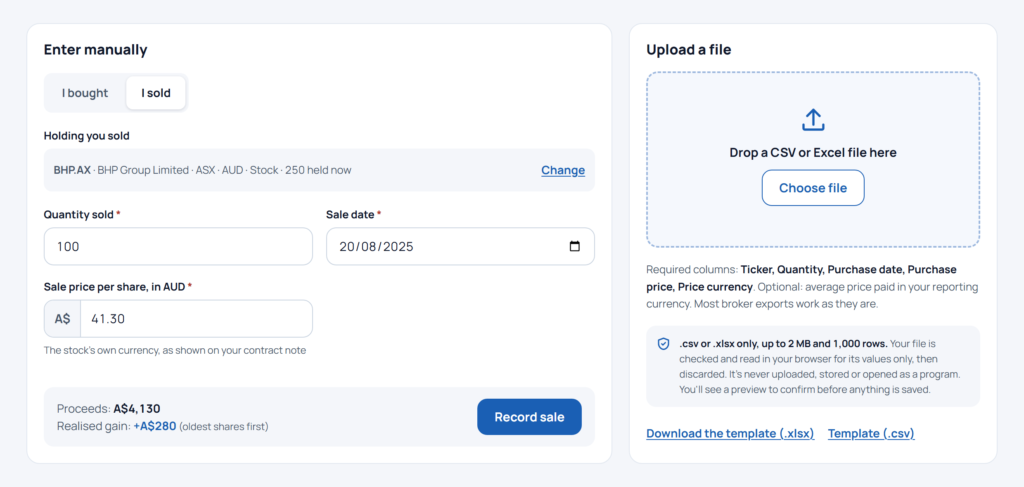Click the '(oldest shares first)' note
The width and height of the screenshot is (1024, 487).
223,427
